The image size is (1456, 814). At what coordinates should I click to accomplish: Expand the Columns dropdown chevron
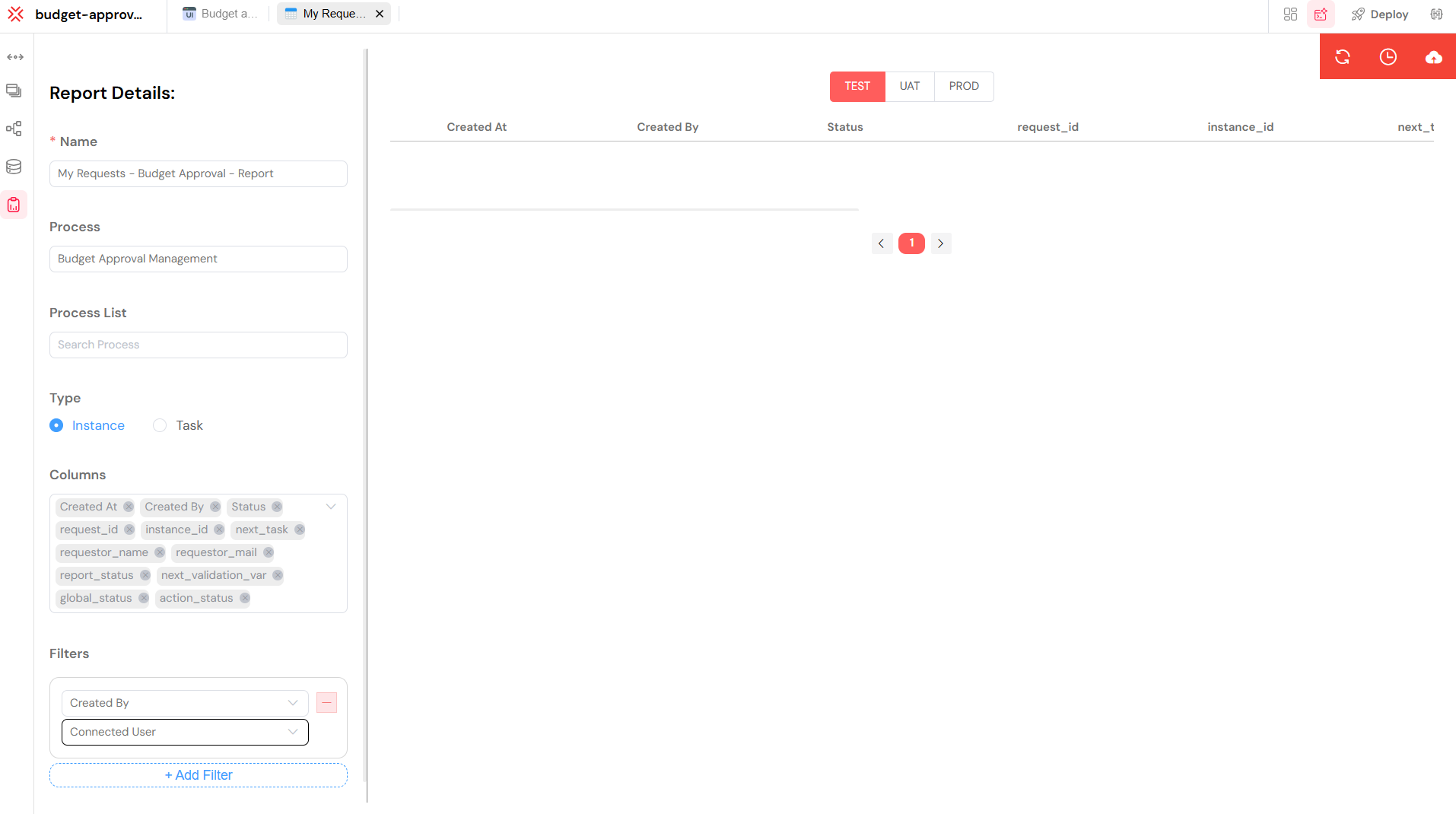331,507
